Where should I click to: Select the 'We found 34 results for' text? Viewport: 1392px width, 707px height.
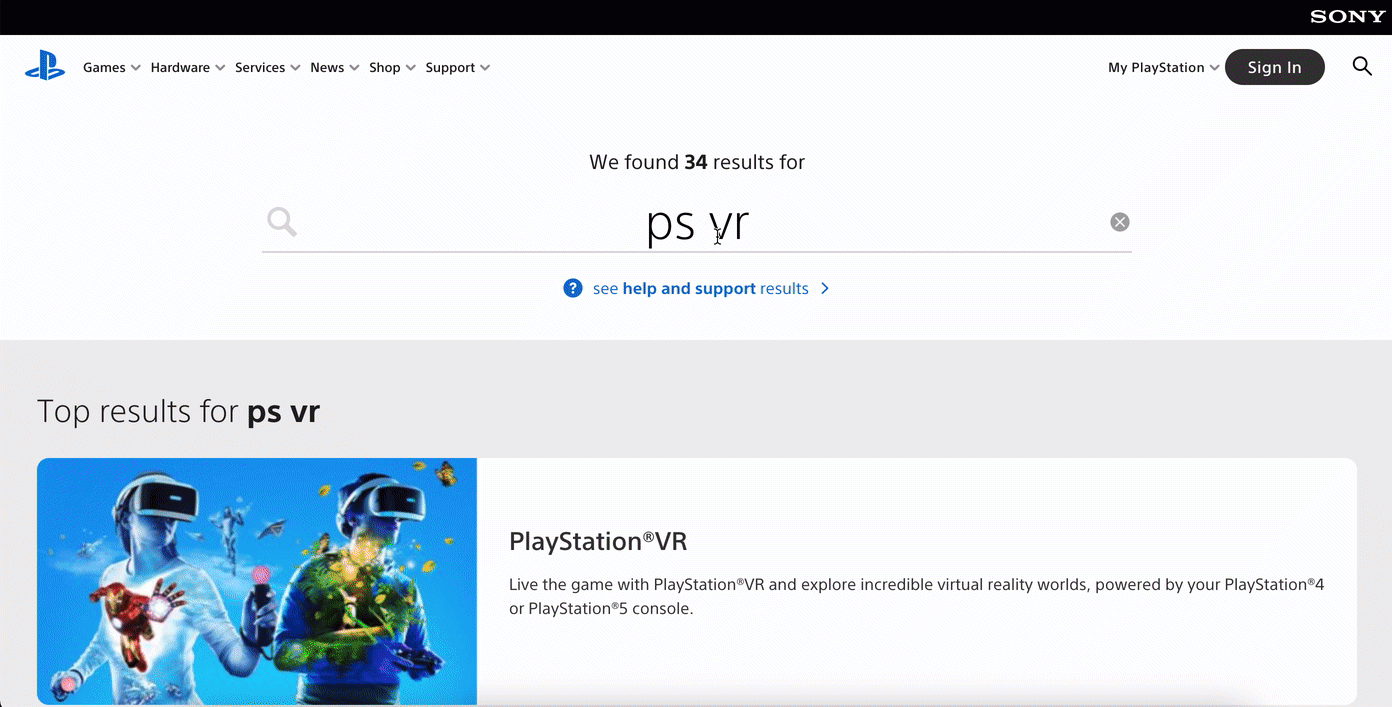click(x=697, y=162)
